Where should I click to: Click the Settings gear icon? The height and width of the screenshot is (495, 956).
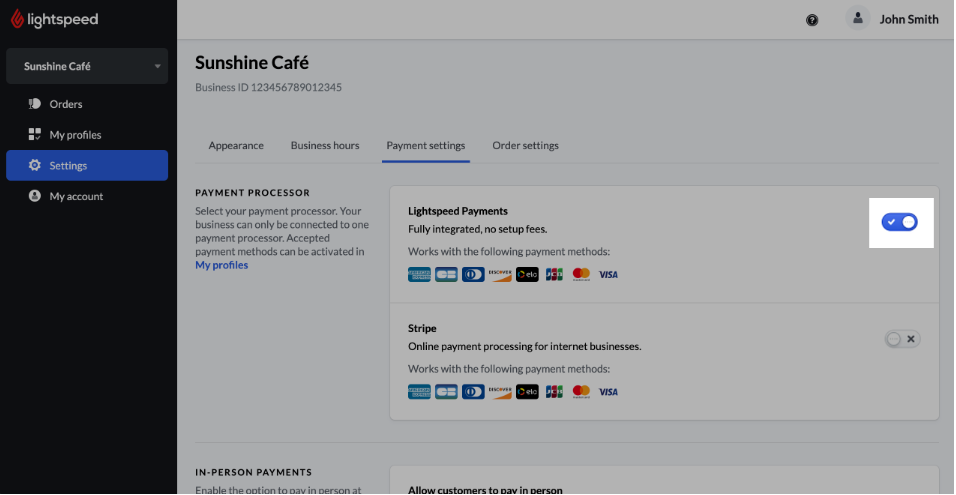click(x=35, y=166)
